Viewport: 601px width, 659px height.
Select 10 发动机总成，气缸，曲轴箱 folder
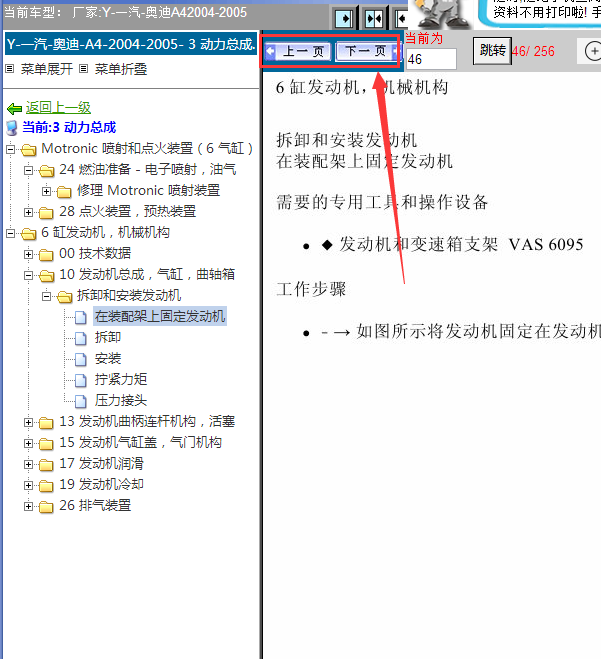point(147,274)
